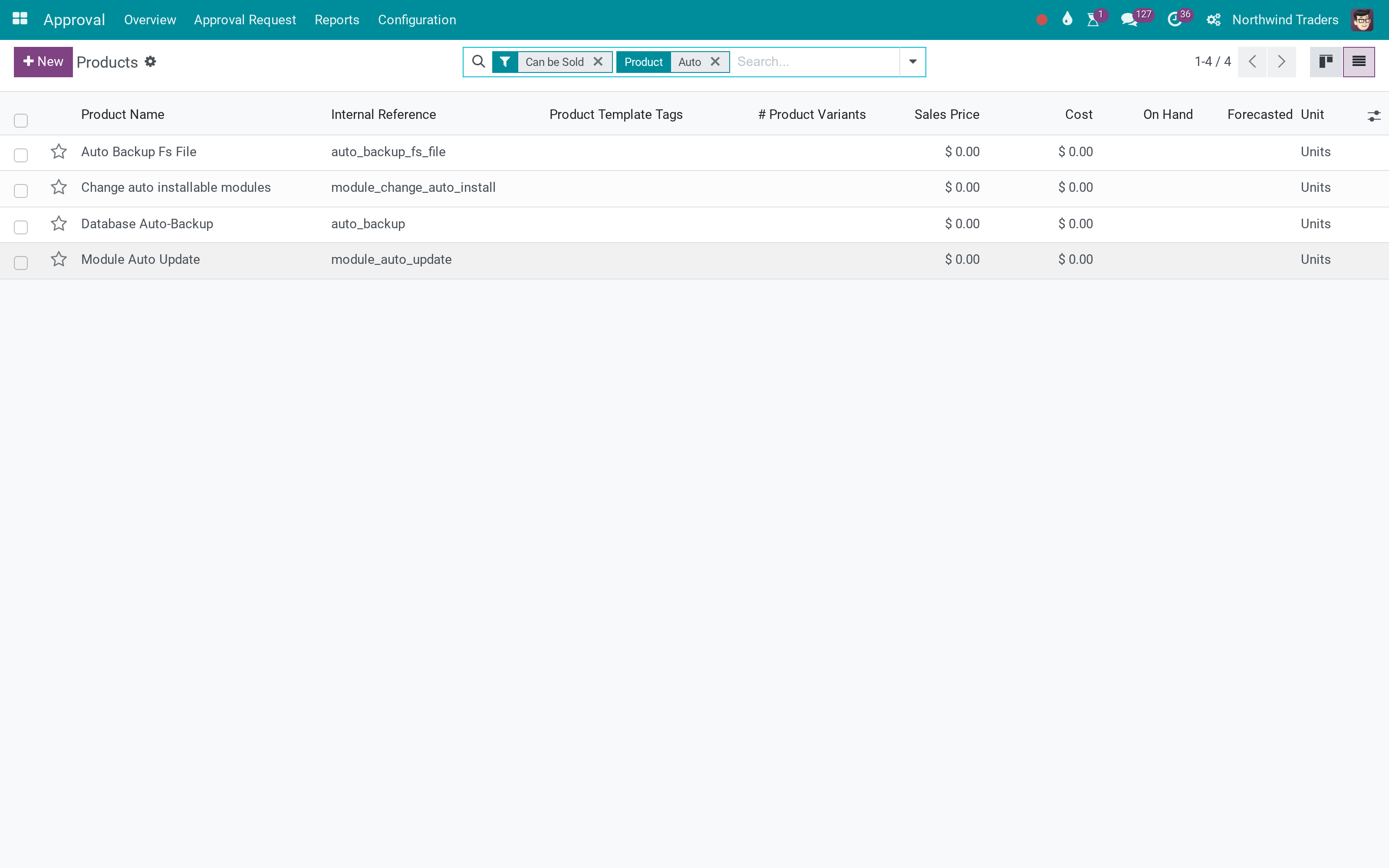Image resolution: width=1389 pixels, height=868 pixels.
Task: Open the Module Auto Update record
Action: pos(141,259)
